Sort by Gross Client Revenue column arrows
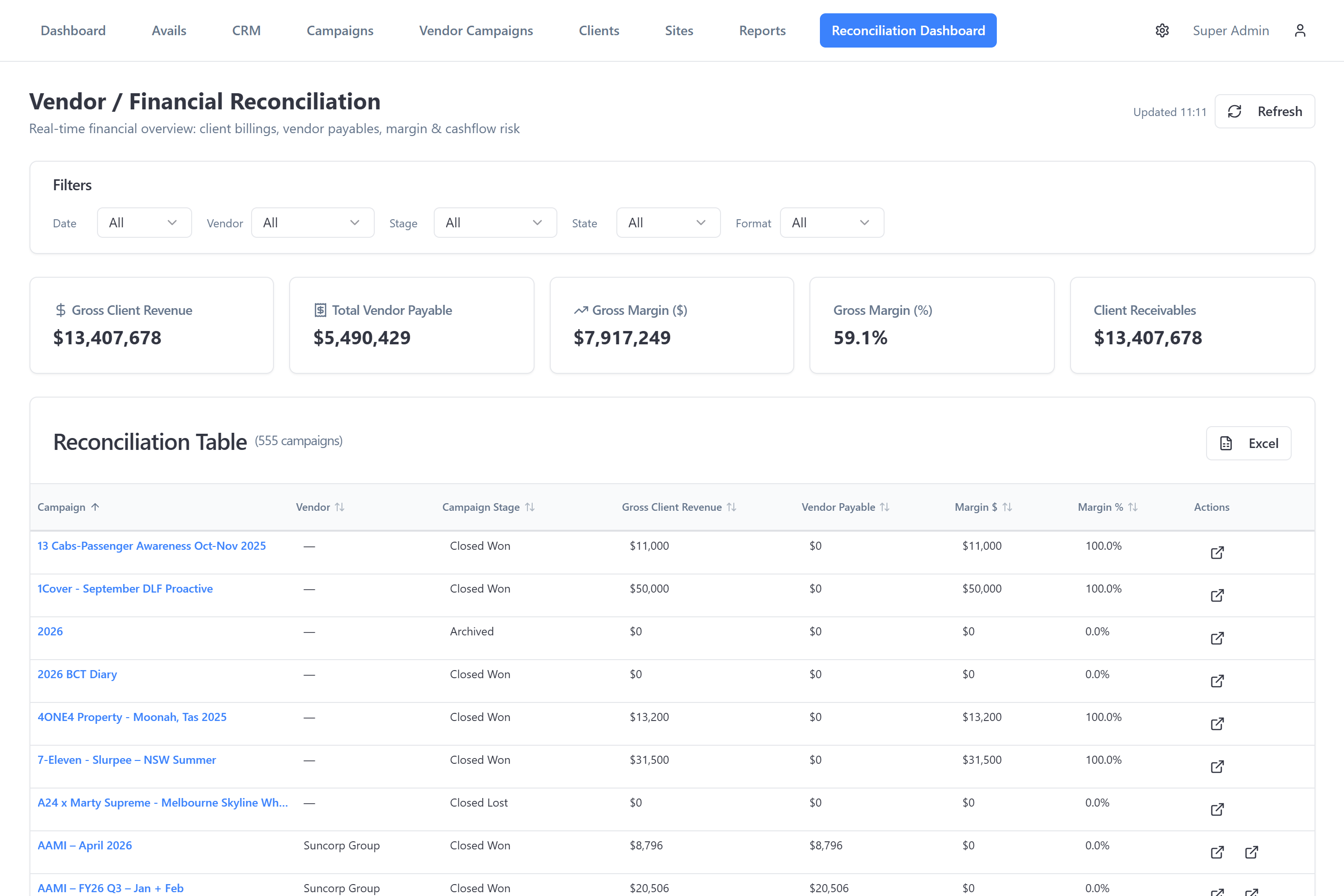Viewport: 1344px width, 896px height. click(x=731, y=507)
